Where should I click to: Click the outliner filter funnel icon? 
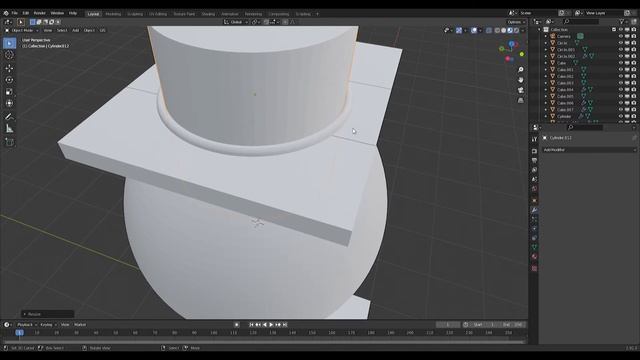coord(622,22)
